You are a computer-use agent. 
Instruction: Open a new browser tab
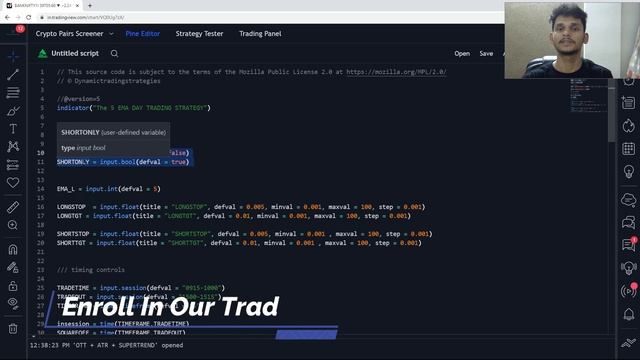coord(90,6)
